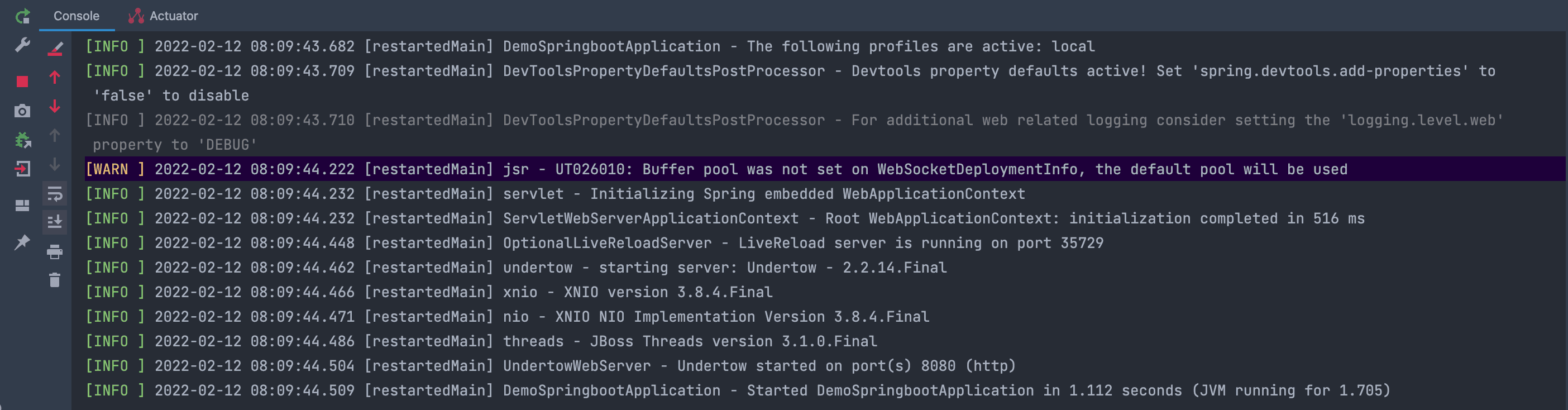Open run configuration settings via wrench icon
Screen dimensions: 1568x410
click(x=22, y=45)
